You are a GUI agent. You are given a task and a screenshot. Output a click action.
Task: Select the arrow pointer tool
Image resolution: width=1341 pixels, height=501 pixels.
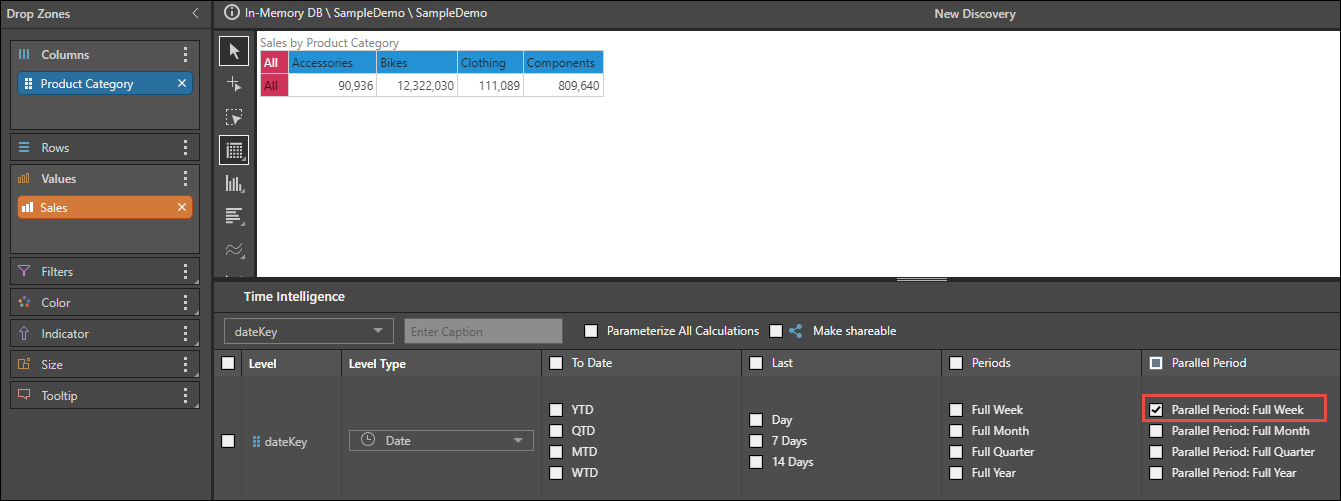(234, 51)
